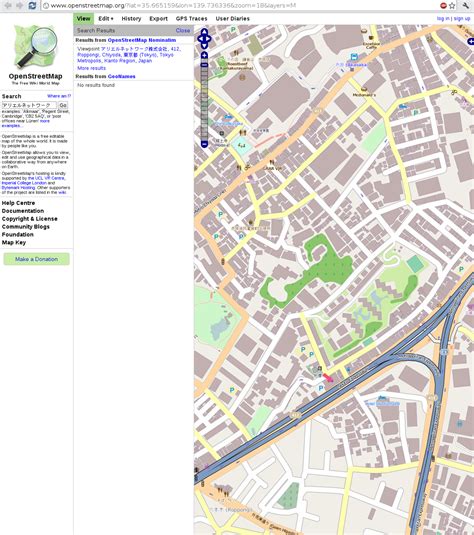Go back with the browser back arrow
Viewport: 474px width, 535px height.
[8, 5]
